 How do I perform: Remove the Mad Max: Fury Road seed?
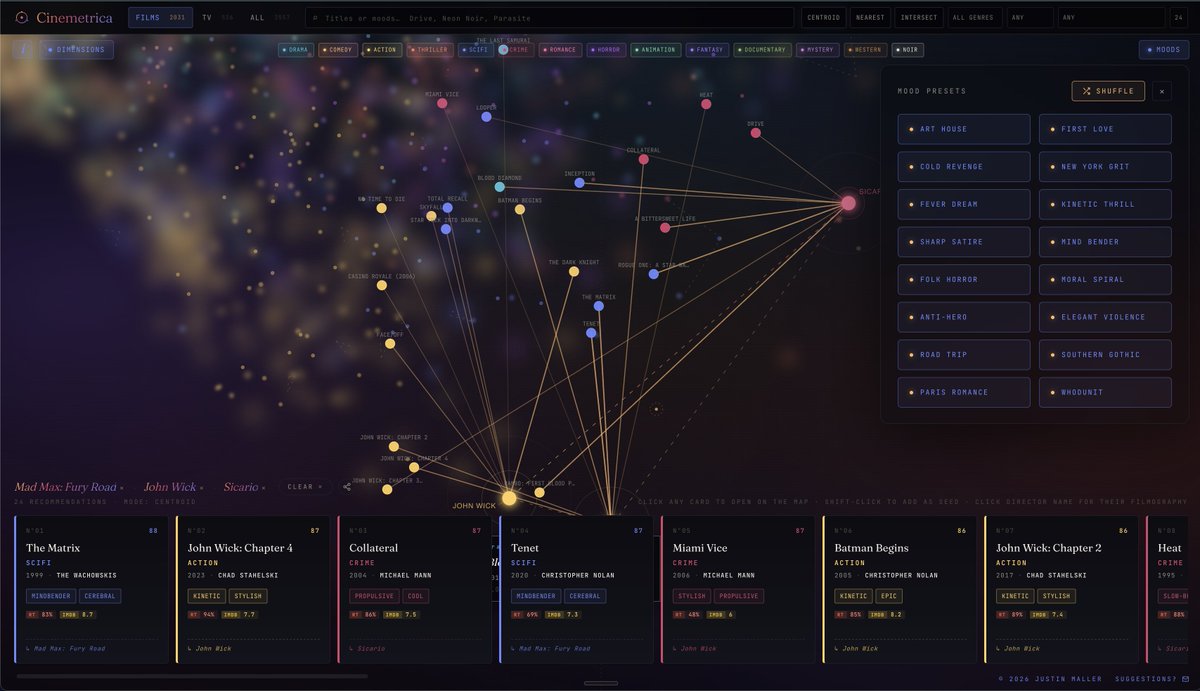point(122,488)
